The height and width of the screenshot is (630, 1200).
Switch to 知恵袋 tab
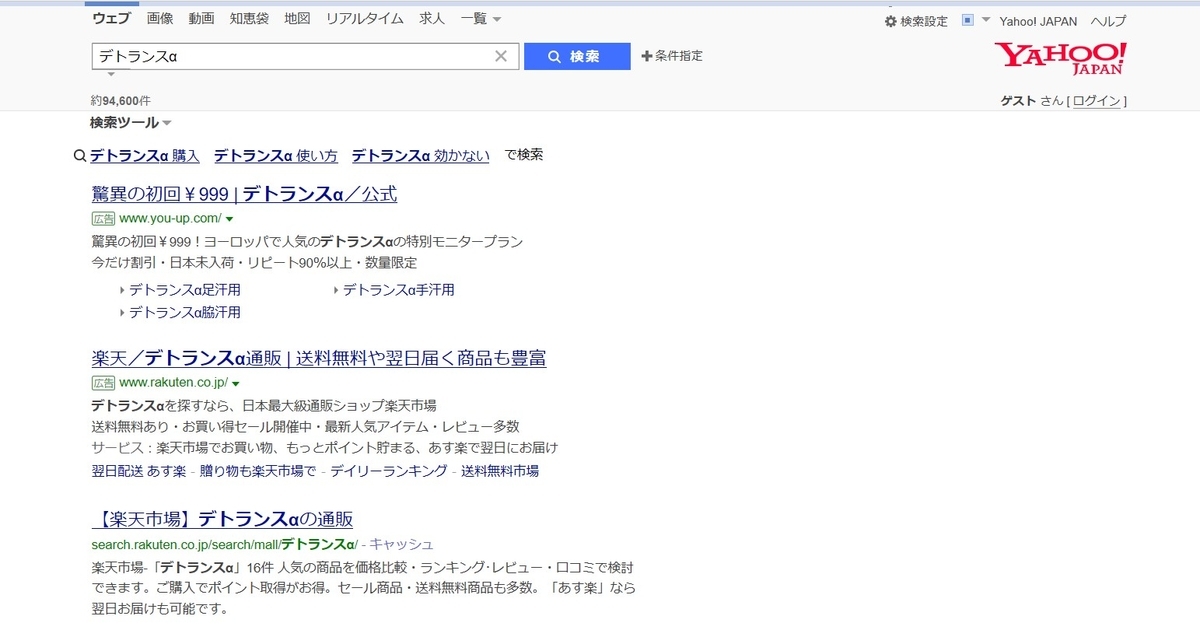click(x=249, y=18)
